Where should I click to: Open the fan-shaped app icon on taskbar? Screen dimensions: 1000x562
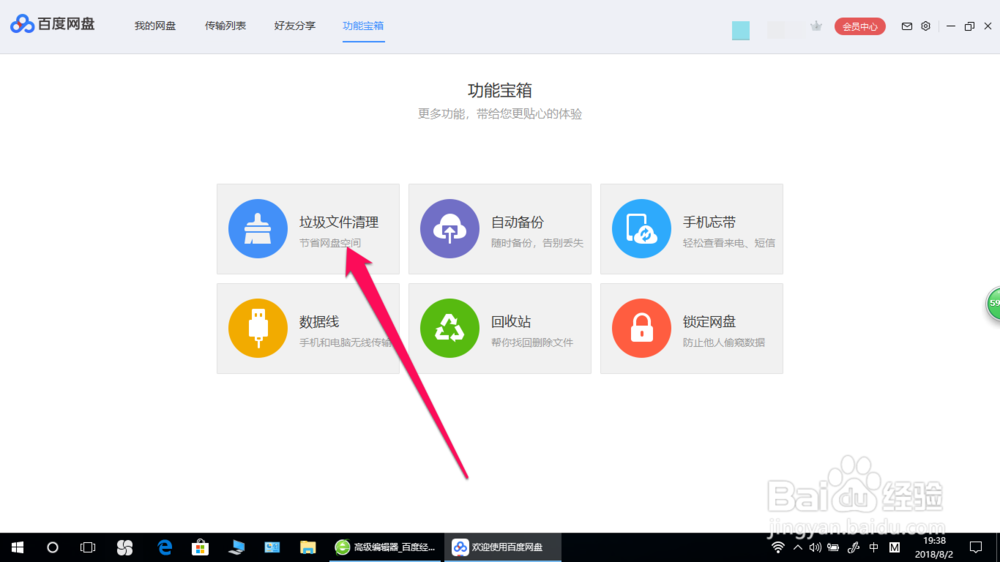[x=125, y=547]
